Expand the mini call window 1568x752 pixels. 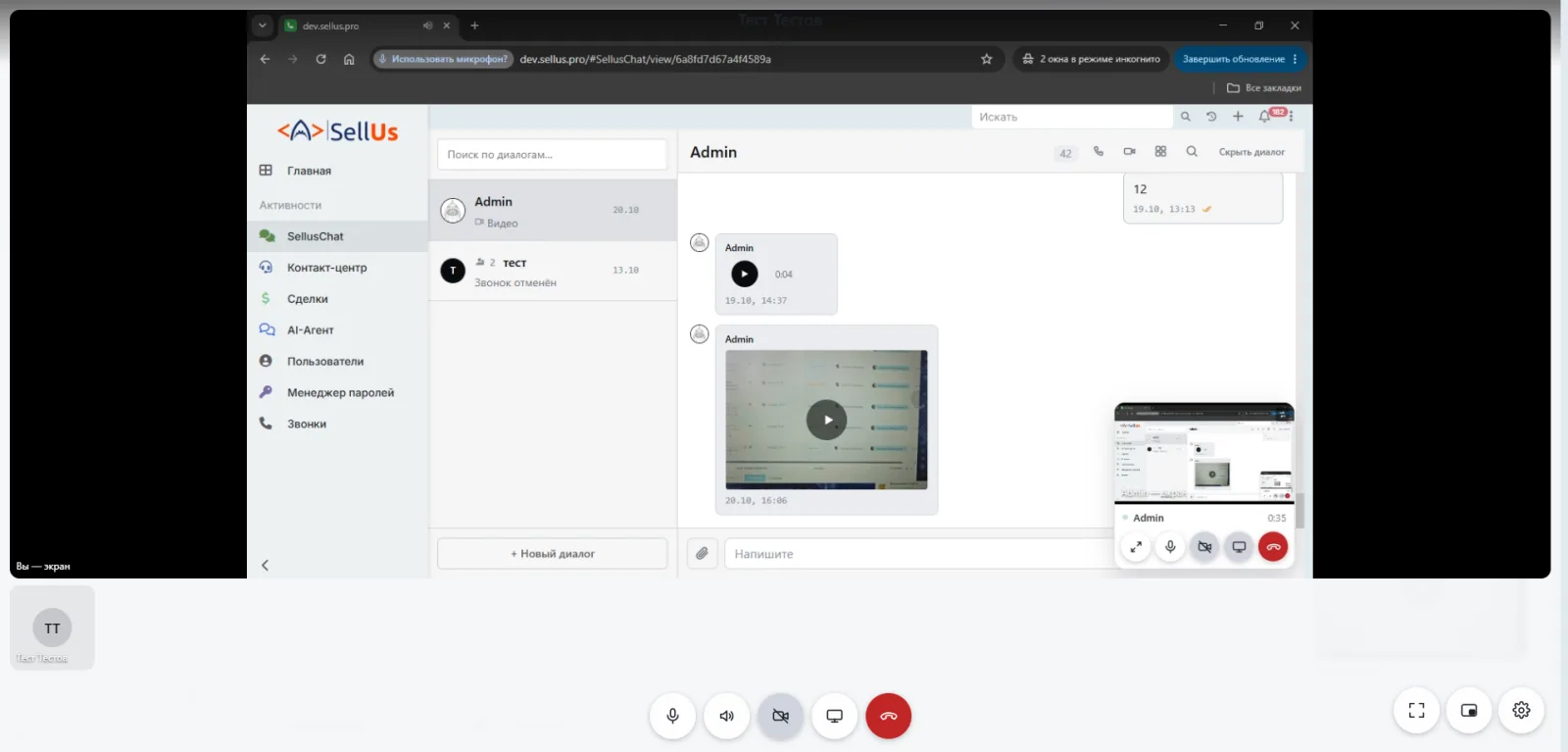point(1136,547)
